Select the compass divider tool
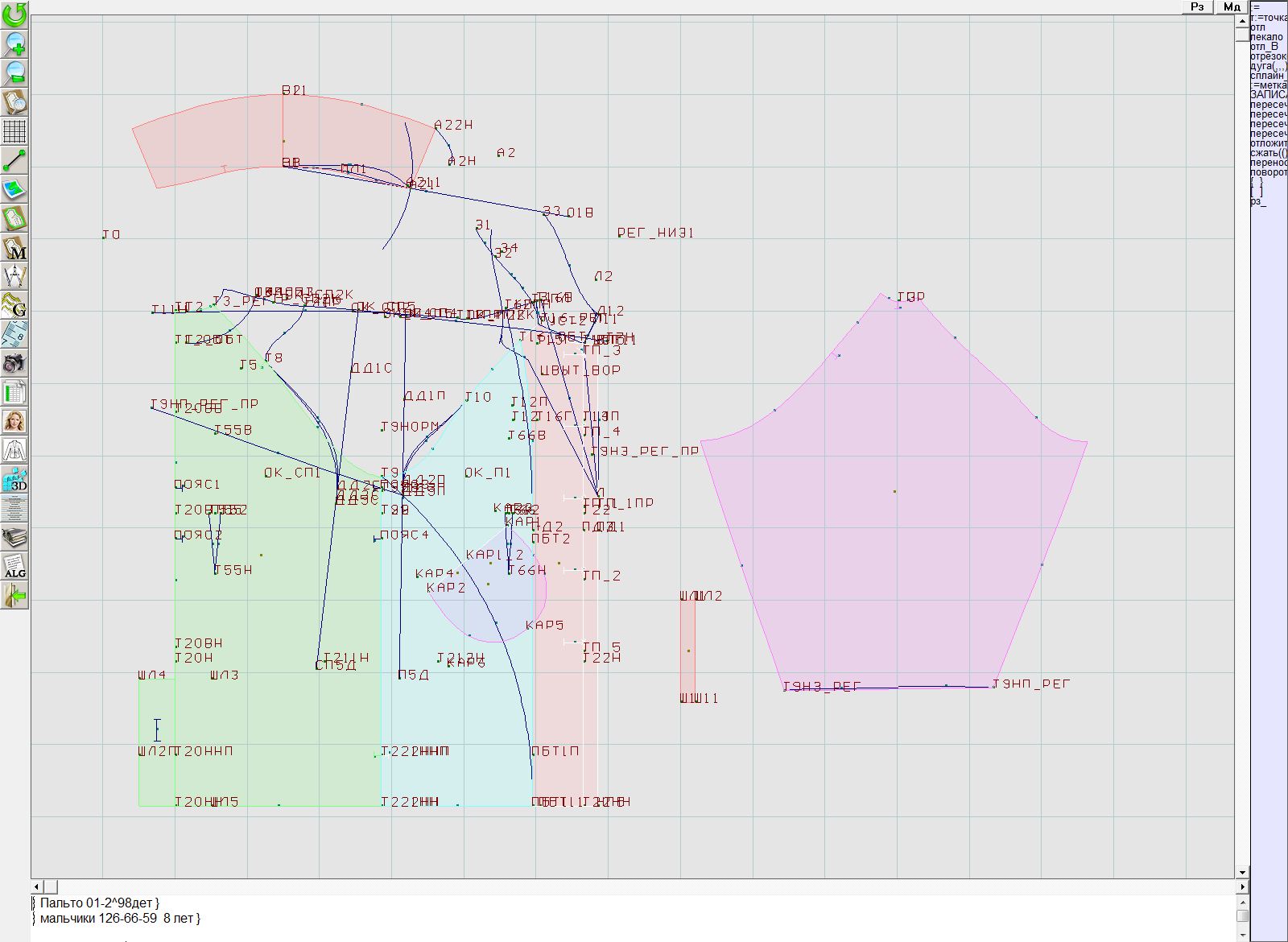 (x=14, y=276)
